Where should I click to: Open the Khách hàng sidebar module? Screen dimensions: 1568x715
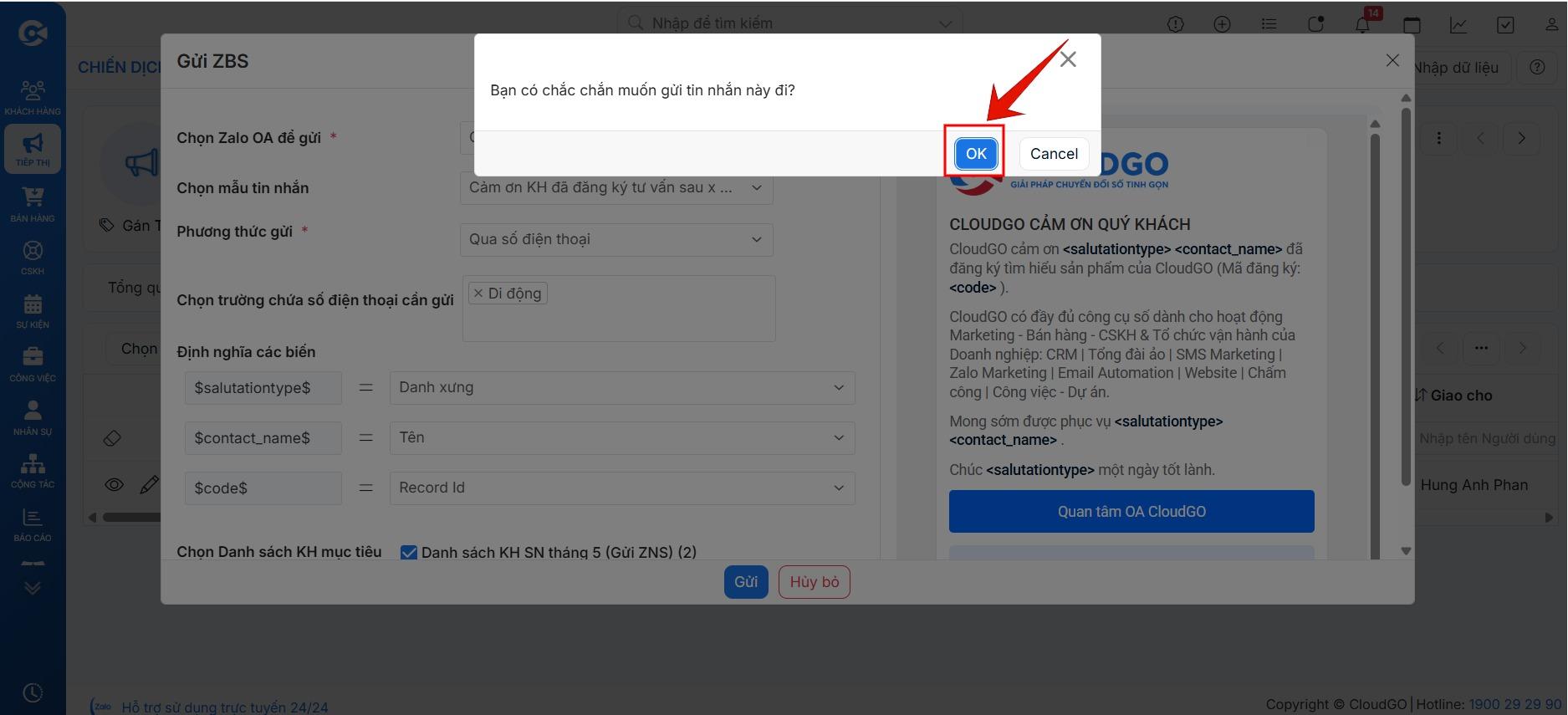pyautogui.click(x=33, y=97)
